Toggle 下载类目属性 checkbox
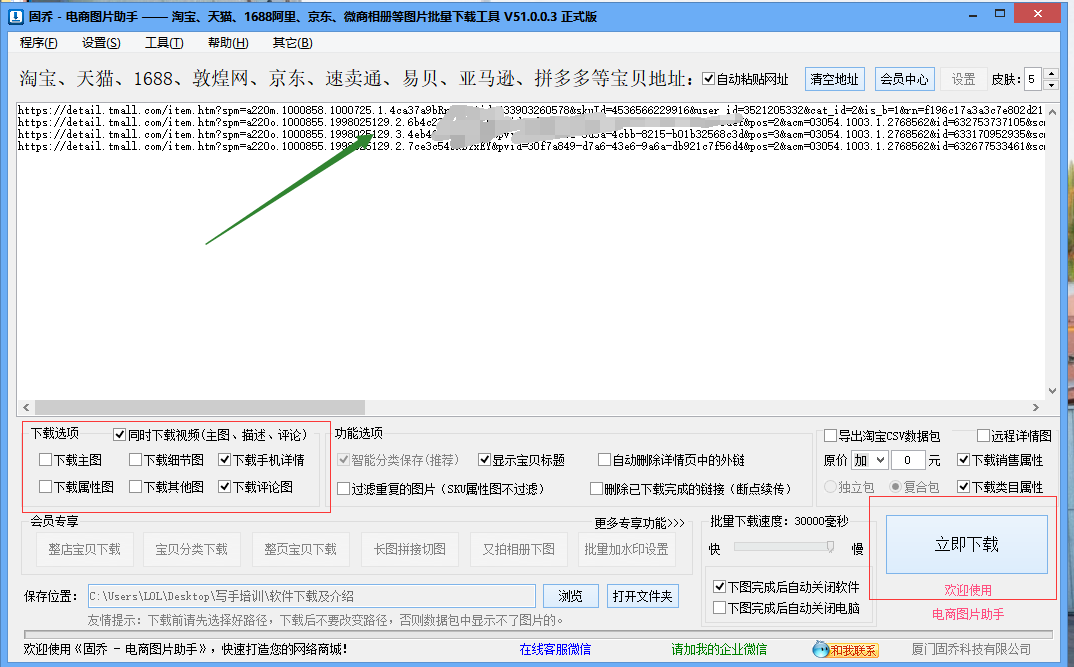The image size is (1074, 667). click(x=963, y=486)
